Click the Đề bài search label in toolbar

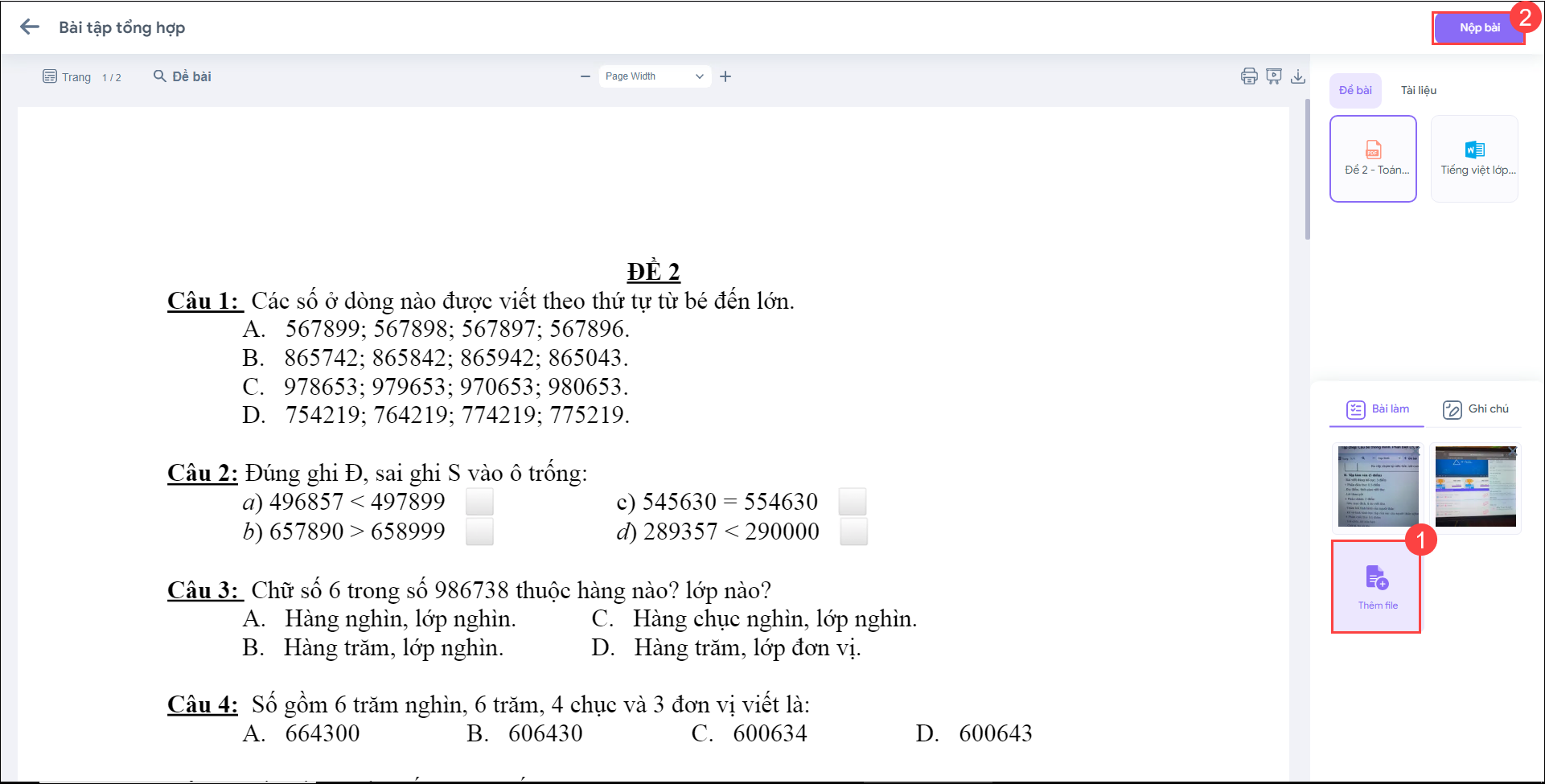pyautogui.click(x=191, y=76)
